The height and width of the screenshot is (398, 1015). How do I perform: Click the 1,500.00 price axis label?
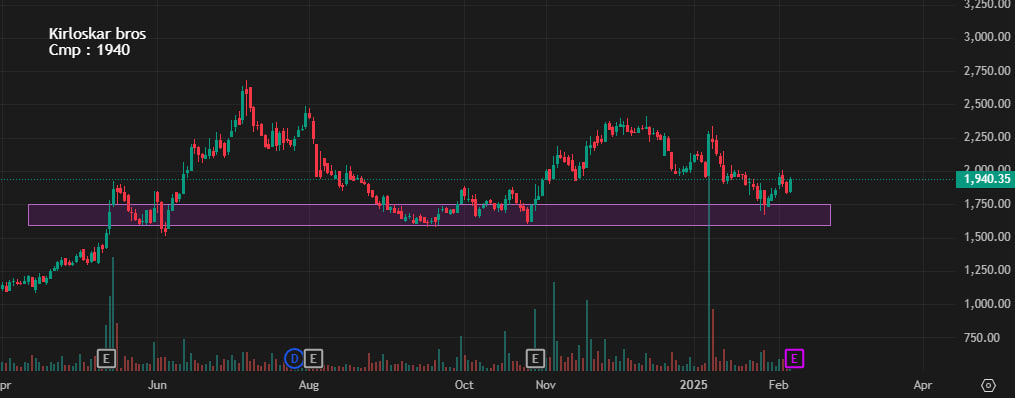[x=988, y=238]
